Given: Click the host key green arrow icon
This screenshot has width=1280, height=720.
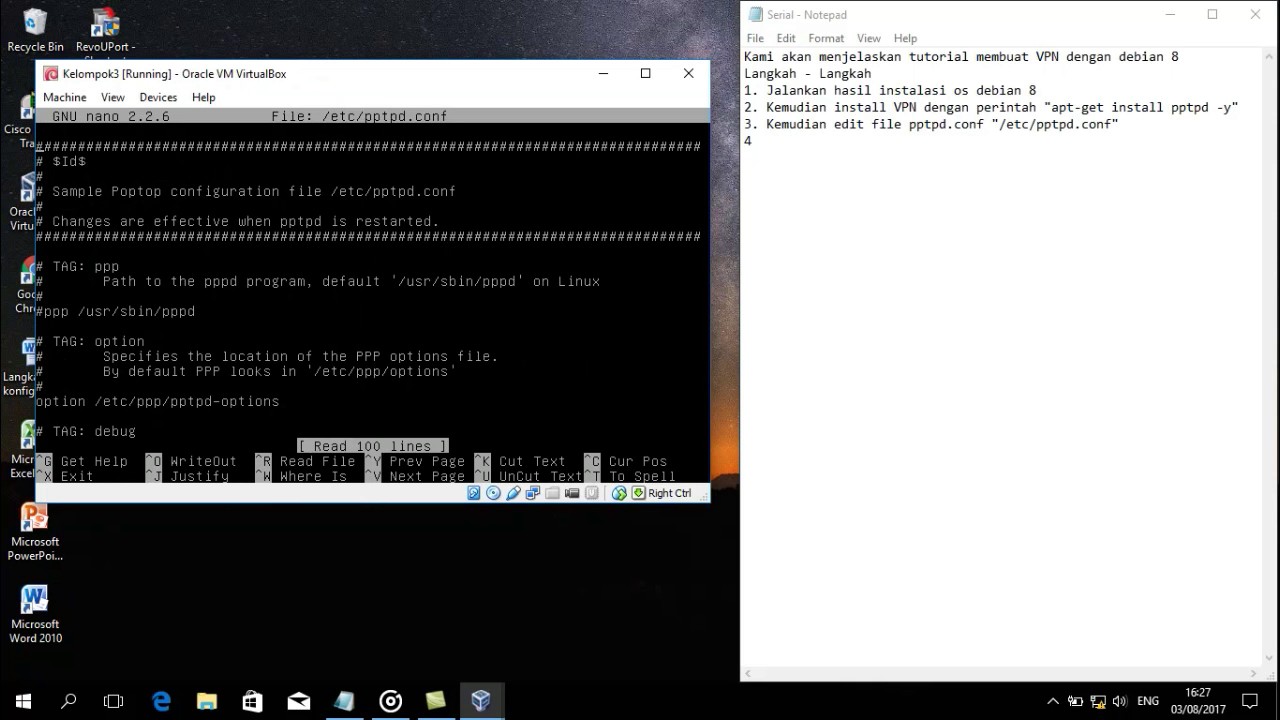Looking at the screenshot, I should [x=638, y=493].
